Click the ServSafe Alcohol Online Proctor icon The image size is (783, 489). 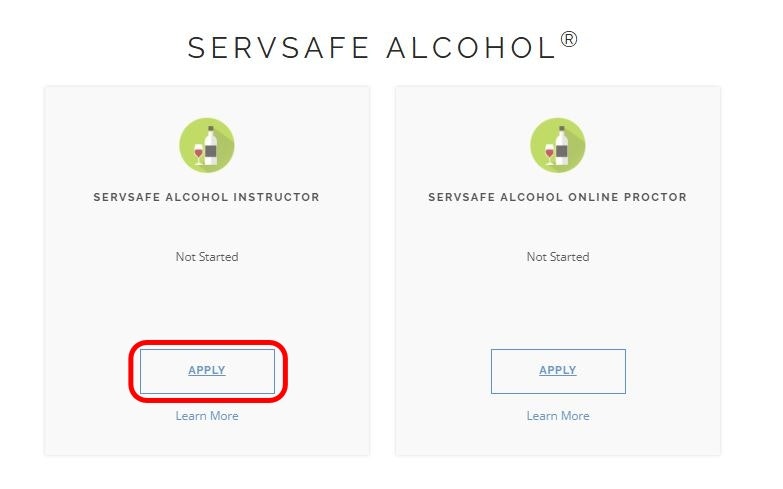pos(557,144)
